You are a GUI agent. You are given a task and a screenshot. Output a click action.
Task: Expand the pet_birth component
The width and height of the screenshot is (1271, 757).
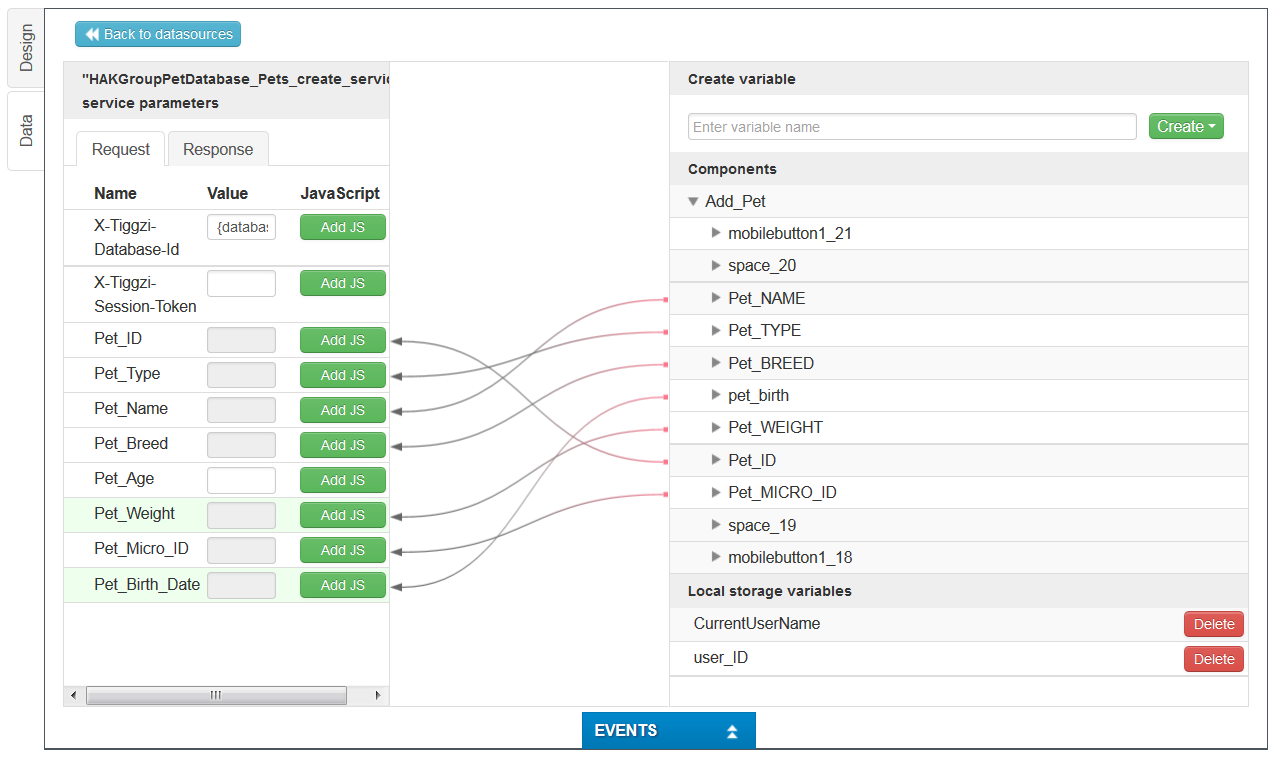(715, 395)
